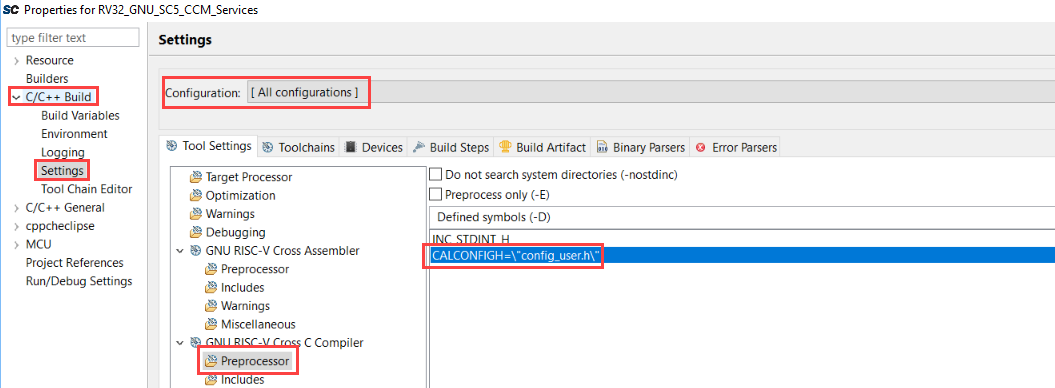Collapse the C/C++ Build tree node
This screenshot has height=388, width=1055.
tap(16, 97)
